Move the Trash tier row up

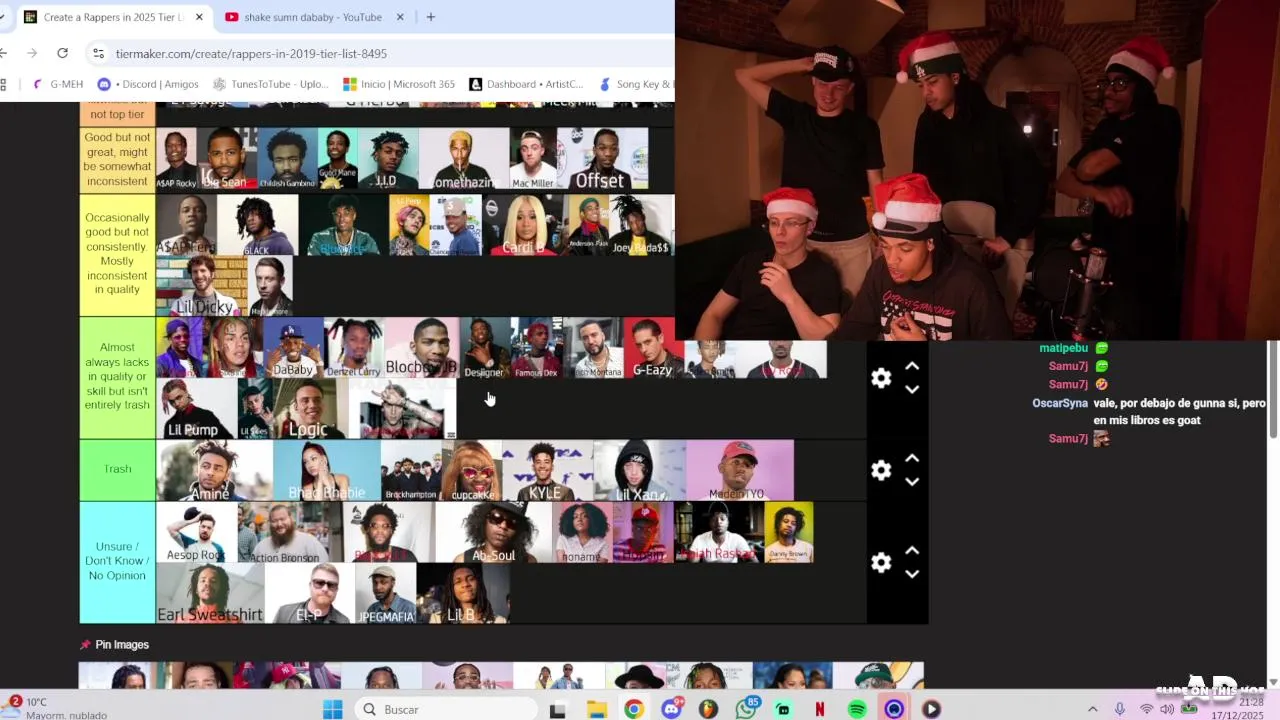tap(912, 459)
